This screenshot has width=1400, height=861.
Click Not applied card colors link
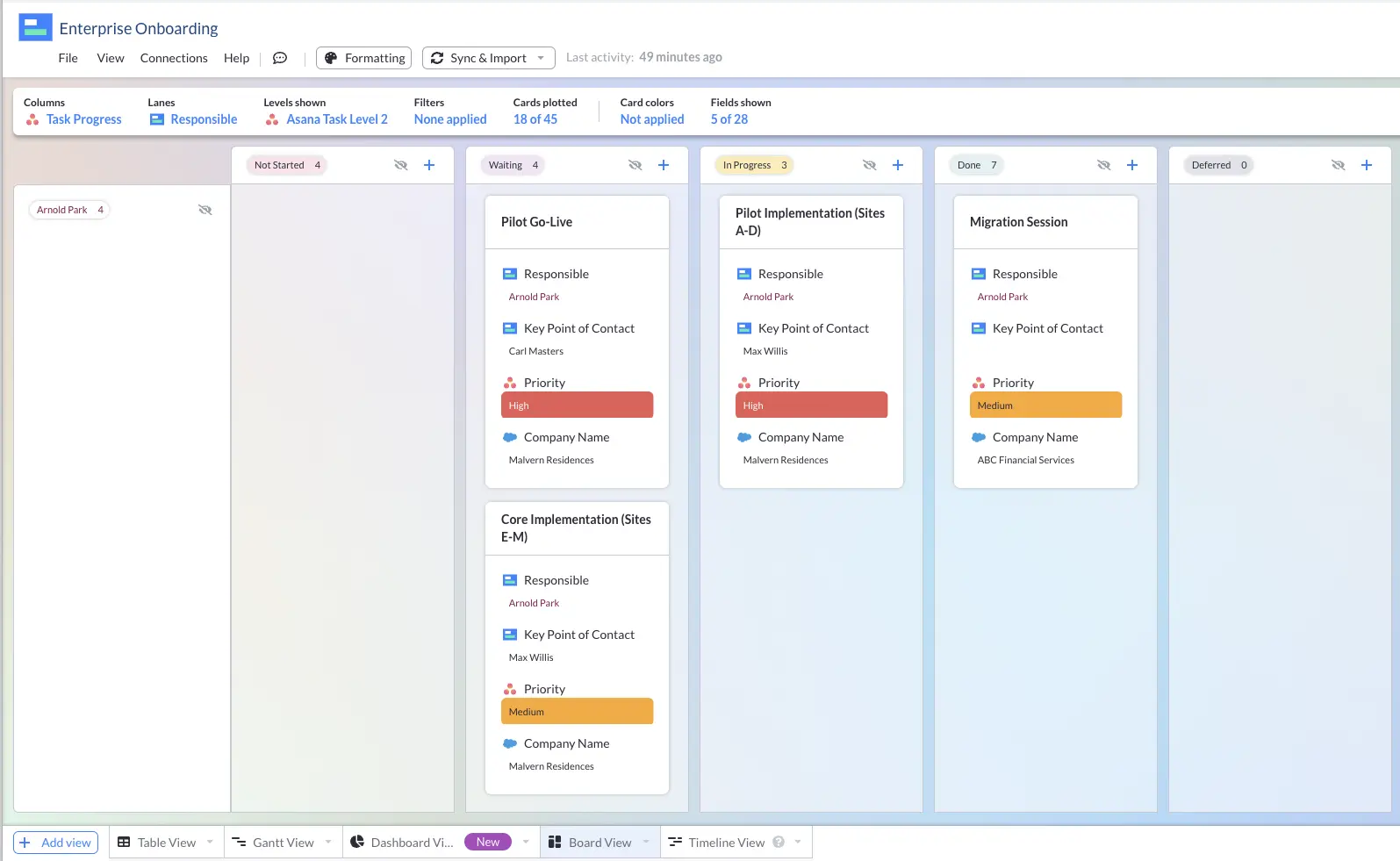pyautogui.click(x=652, y=119)
